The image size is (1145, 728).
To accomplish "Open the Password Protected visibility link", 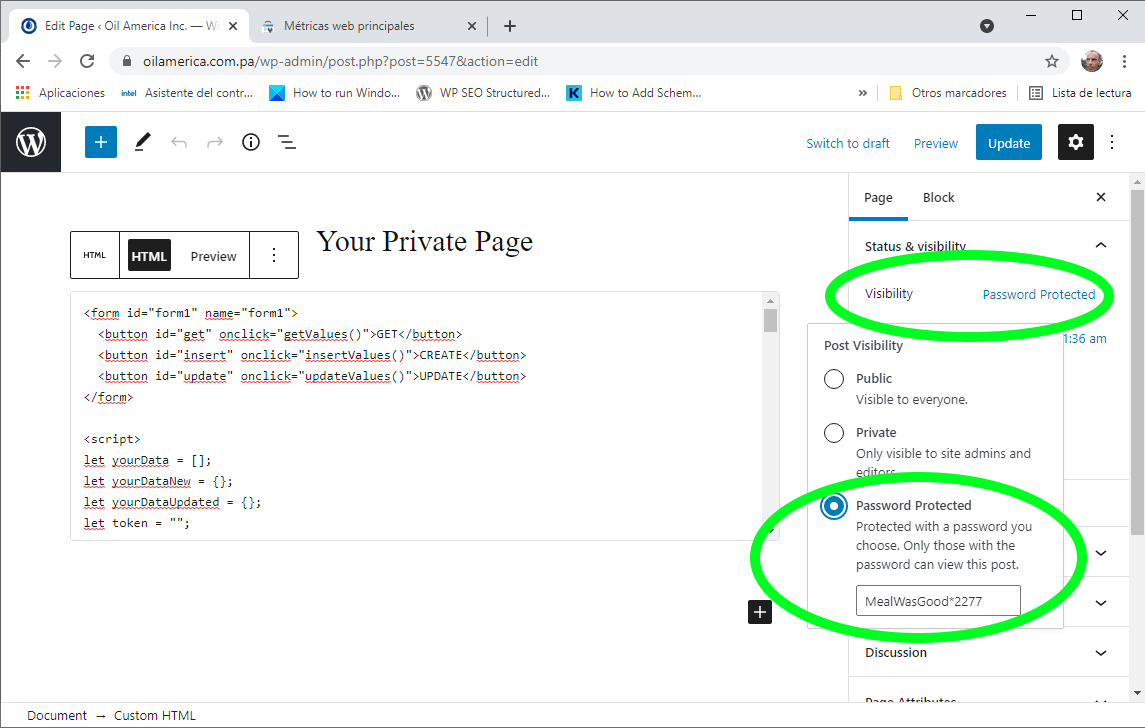I will pyautogui.click(x=1038, y=294).
